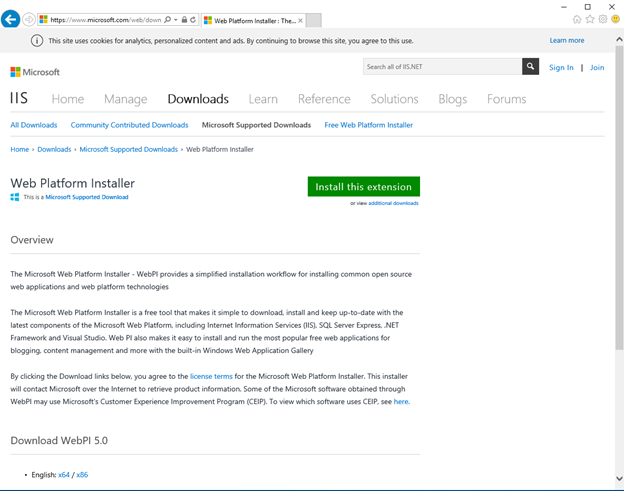Image resolution: width=624 pixels, height=491 pixels.
Task: Click the Home breadcrumb link
Action: click(x=20, y=149)
